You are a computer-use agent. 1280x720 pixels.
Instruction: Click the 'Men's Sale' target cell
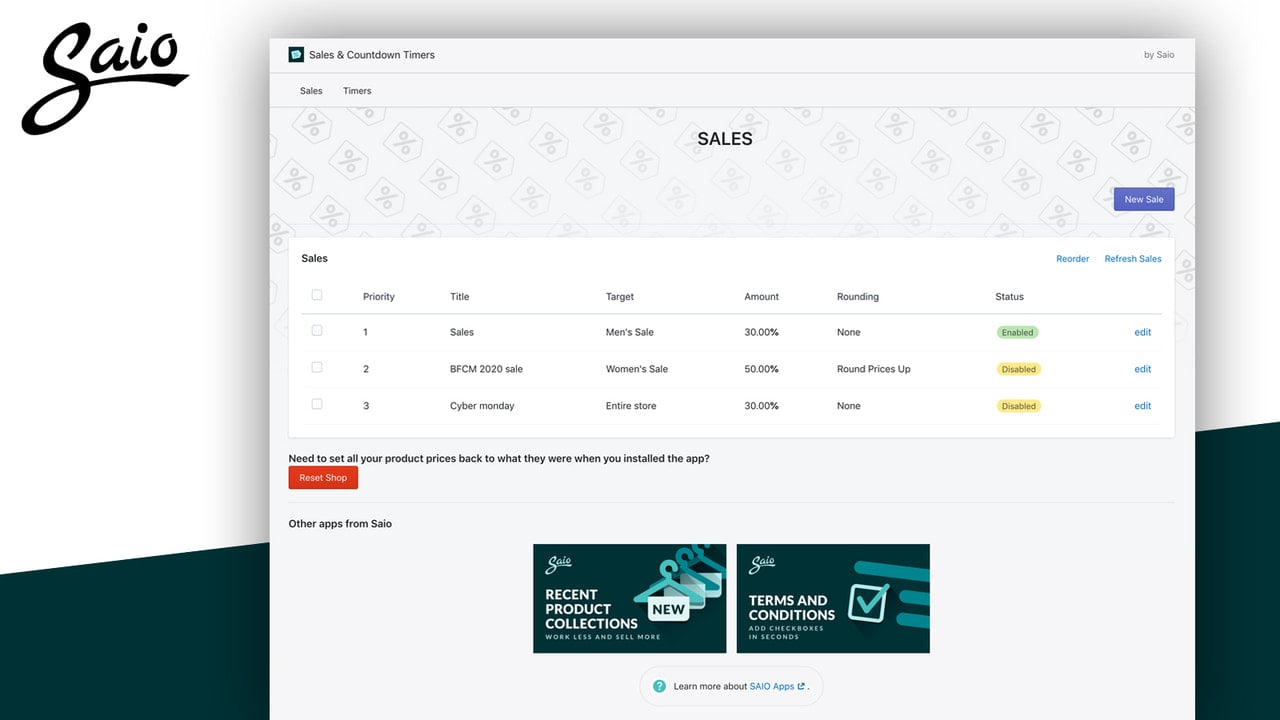click(x=629, y=332)
